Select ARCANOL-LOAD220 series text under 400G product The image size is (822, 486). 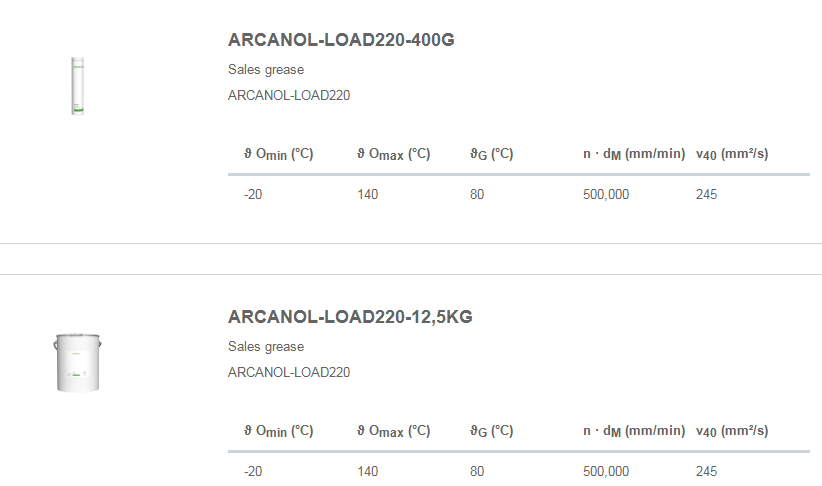[x=289, y=96]
